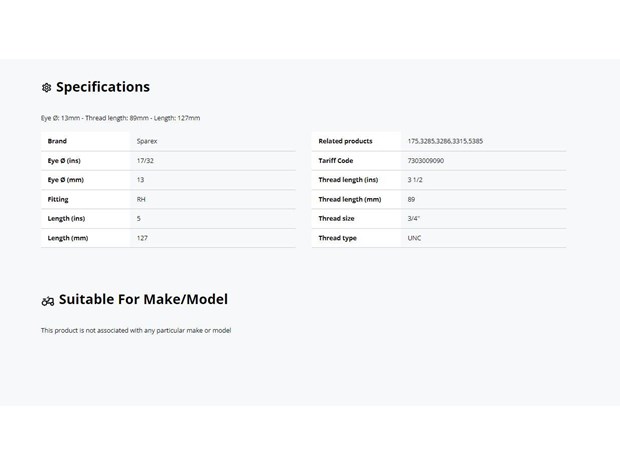Click the tractor icon beside Suitable For Make/Model
Screen dimensions: 620x465
click(x=47, y=301)
